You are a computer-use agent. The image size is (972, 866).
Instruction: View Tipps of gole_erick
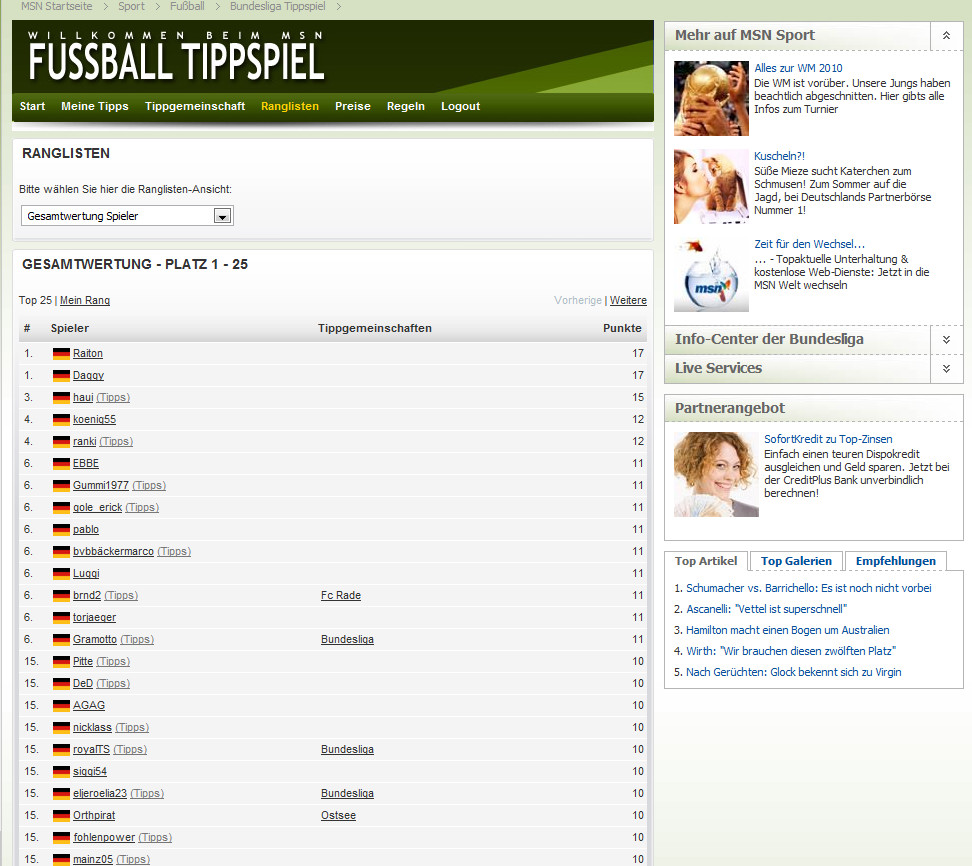click(x=142, y=507)
